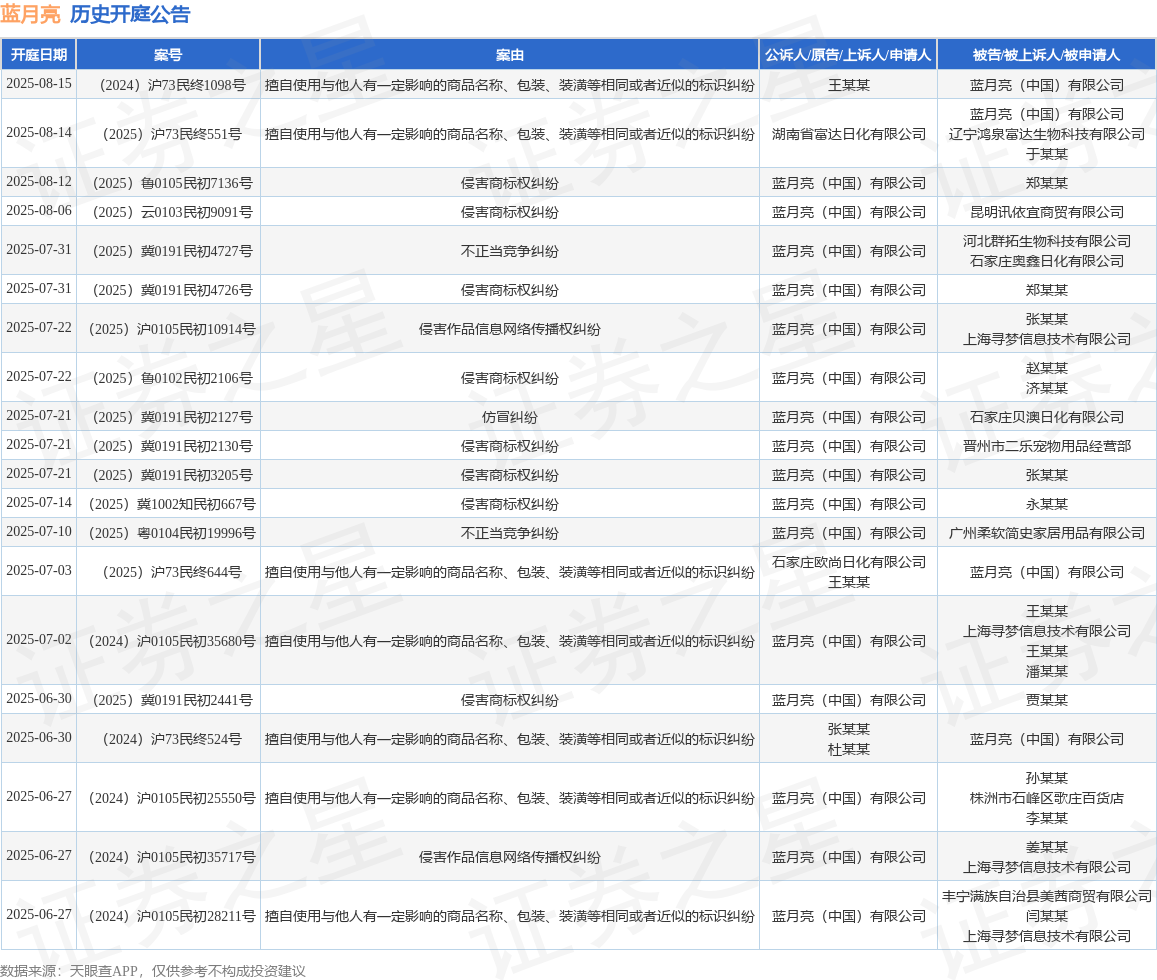Click plaintiff 杜某某
Image resolution: width=1157 pixels, height=980 pixels.
pos(849,749)
